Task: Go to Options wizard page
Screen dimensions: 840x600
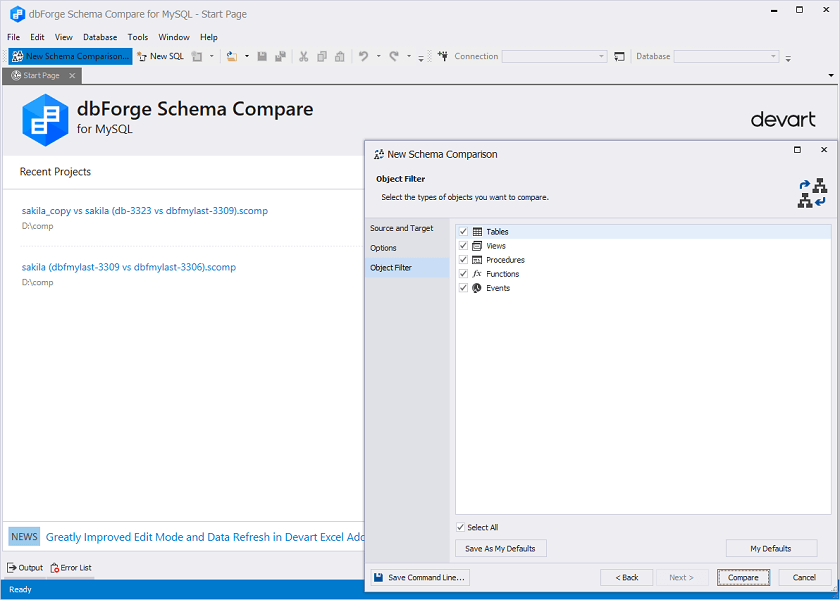Action: pyautogui.click(x=407, y=248)
